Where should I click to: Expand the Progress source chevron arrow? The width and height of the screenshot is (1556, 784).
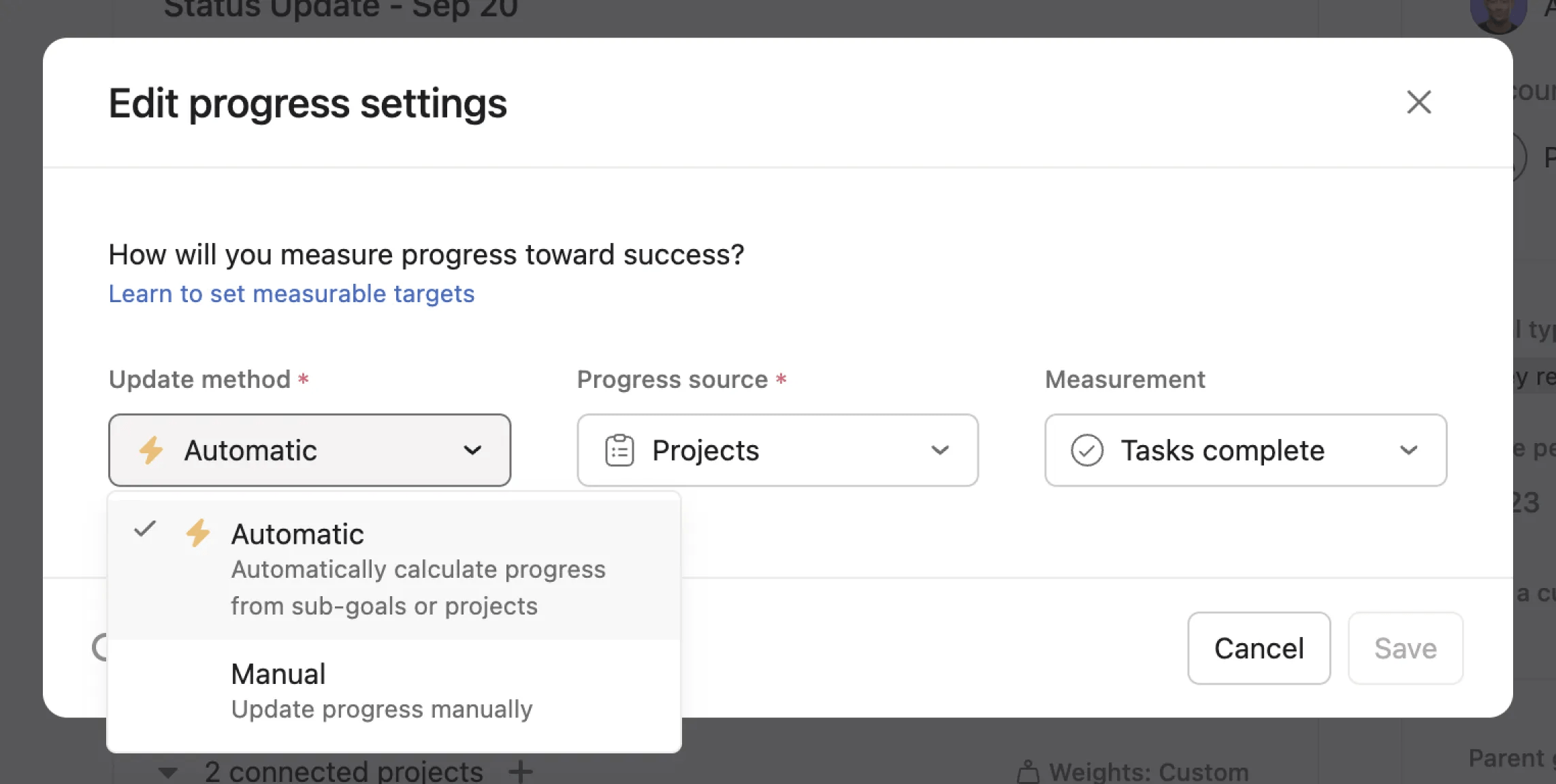tap(940, 451)
